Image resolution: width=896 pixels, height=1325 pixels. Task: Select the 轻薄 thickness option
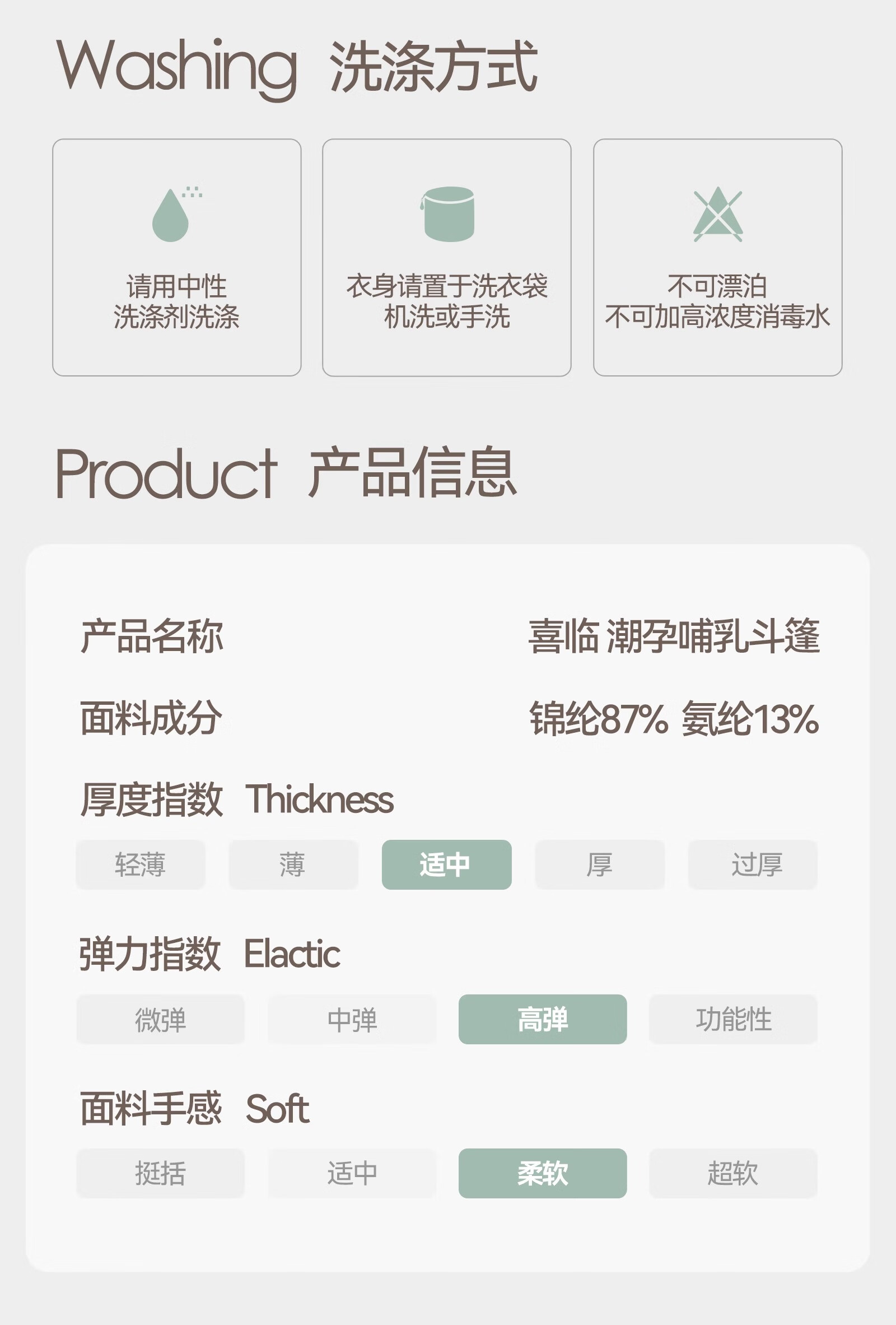(x=140, y=864)
